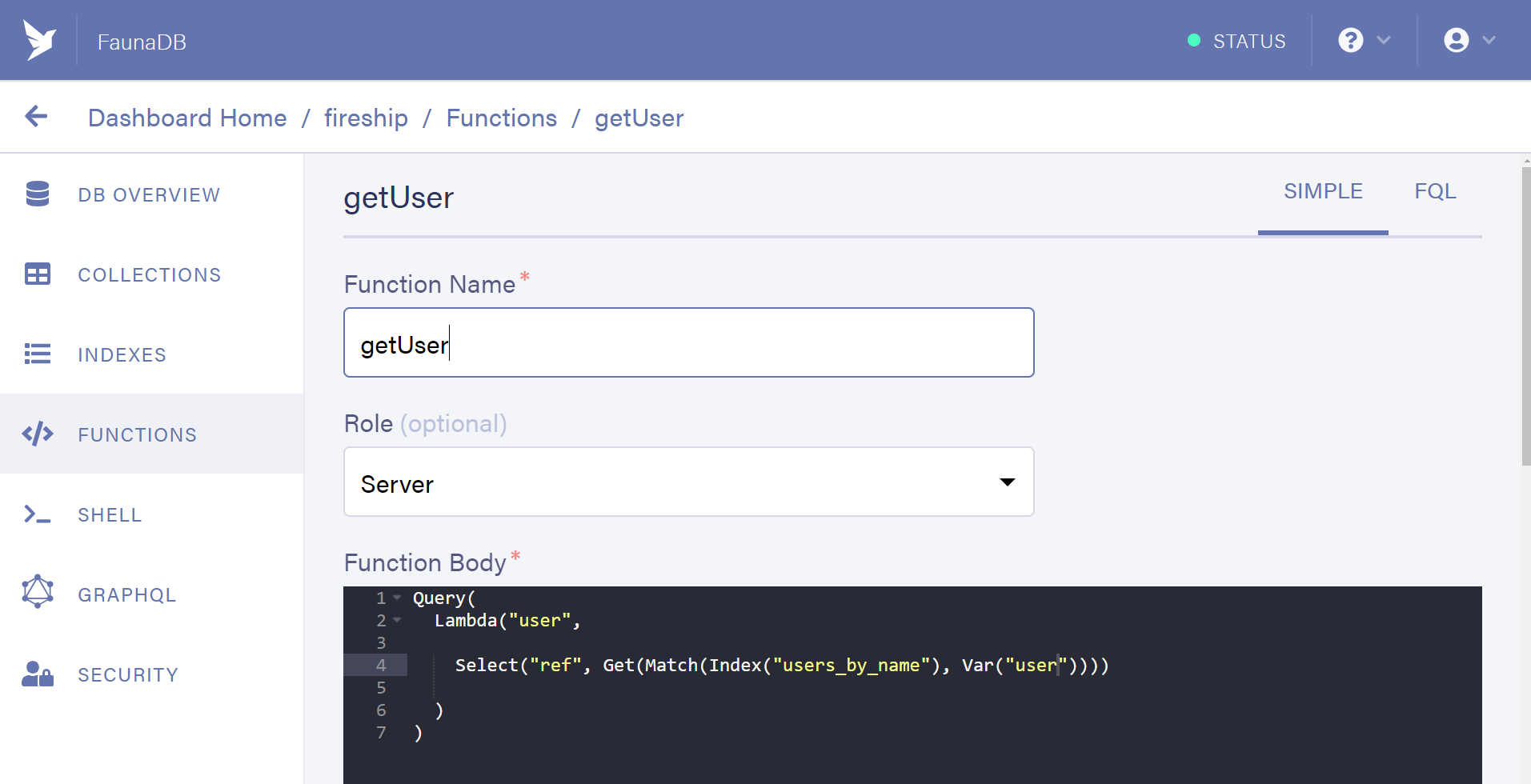Go to Dashboard Home breadcrumb
Image resolution: width=1531 pixels, height=784 pixels.
tap(187, 118)
